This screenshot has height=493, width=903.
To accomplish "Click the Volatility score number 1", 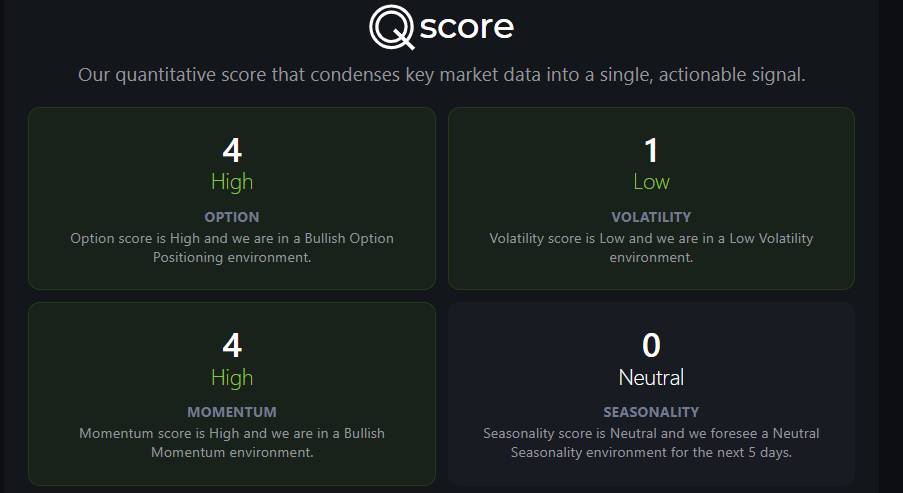I will (x=651, y=150).
